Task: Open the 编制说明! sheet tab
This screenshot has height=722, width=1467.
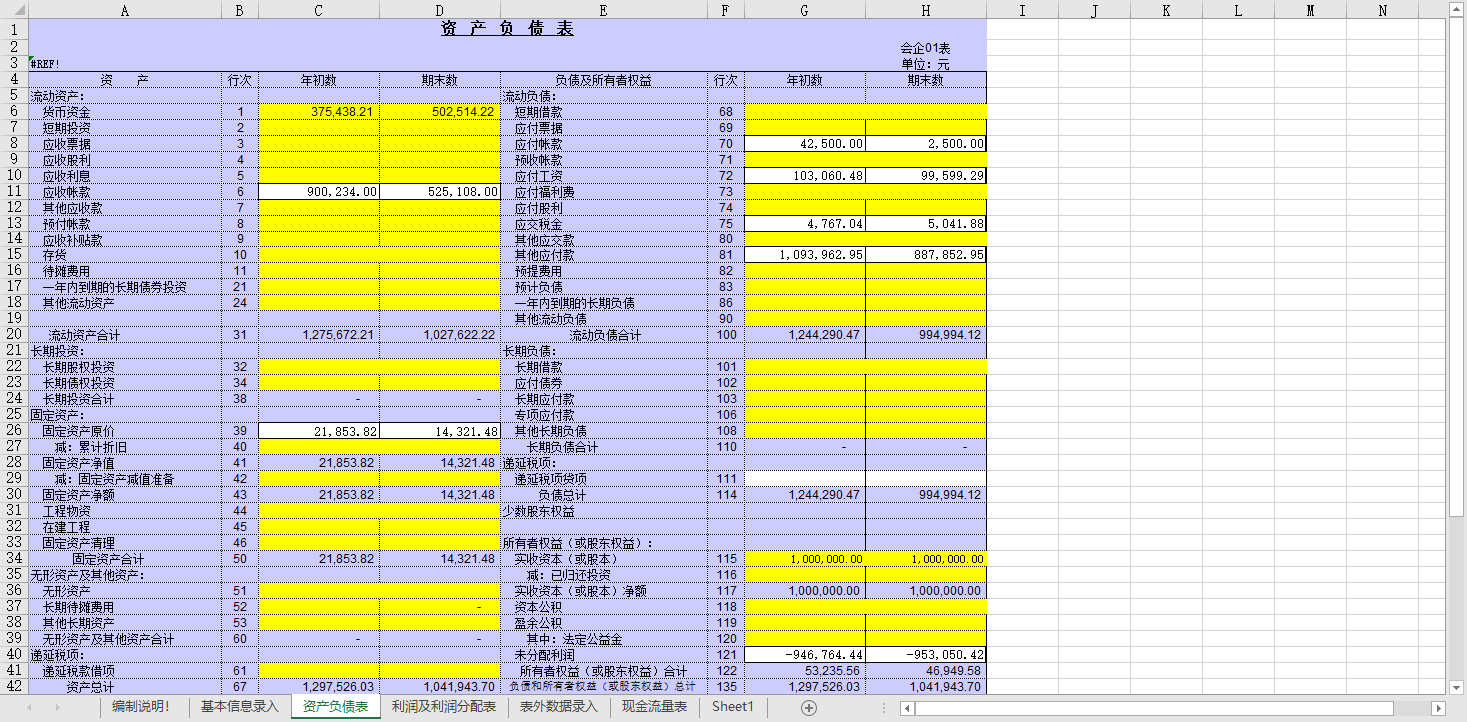Action: [141, 707]
